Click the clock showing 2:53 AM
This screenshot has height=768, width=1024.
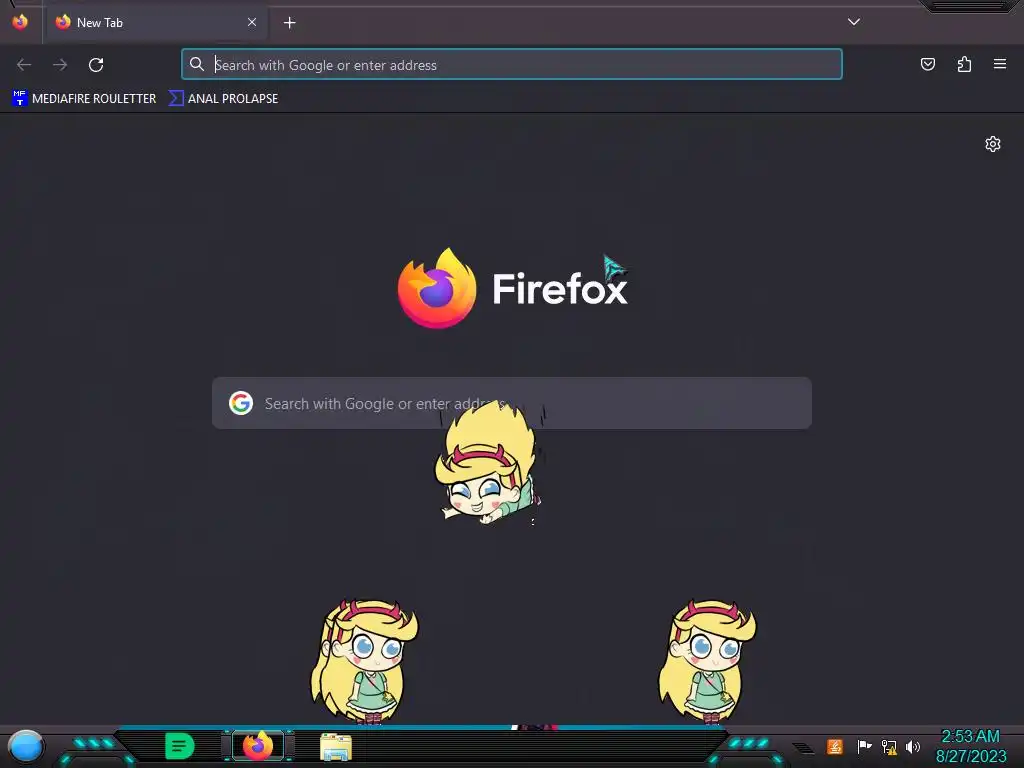tap(970, 746)
